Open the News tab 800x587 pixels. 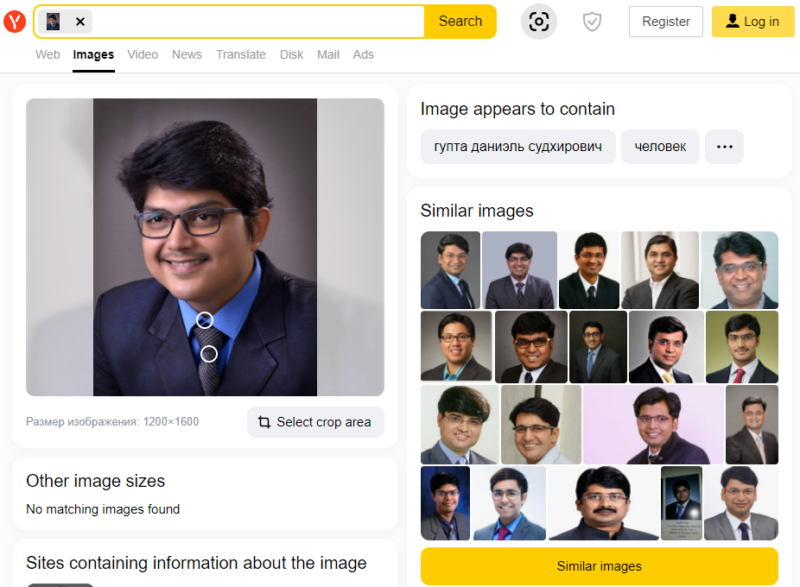point(186,54)
